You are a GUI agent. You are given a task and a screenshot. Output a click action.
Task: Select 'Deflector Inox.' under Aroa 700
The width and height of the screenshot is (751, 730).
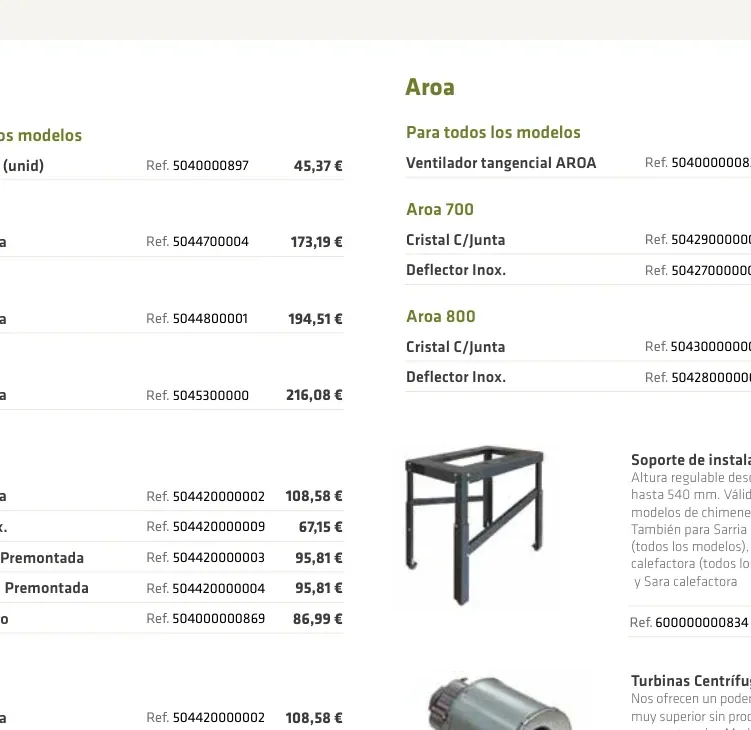(456, 270)
